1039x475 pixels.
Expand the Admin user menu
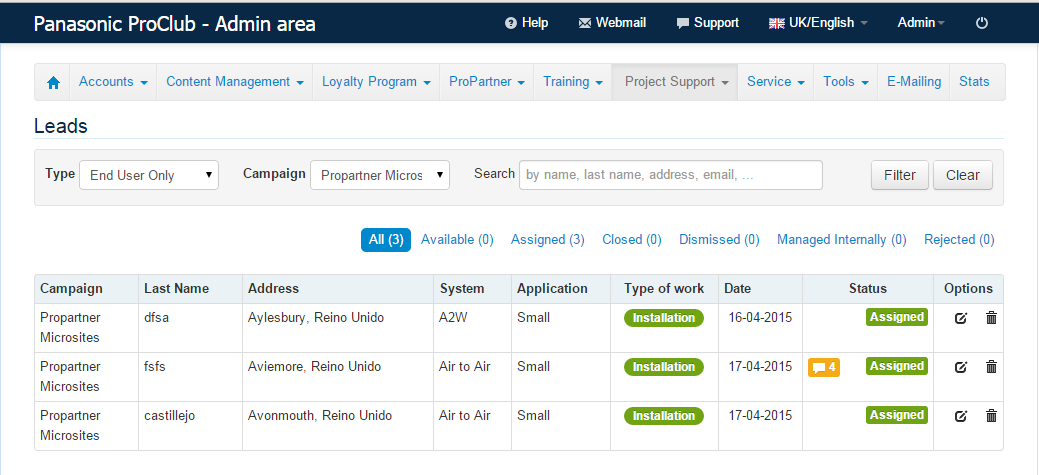(921, 23)
